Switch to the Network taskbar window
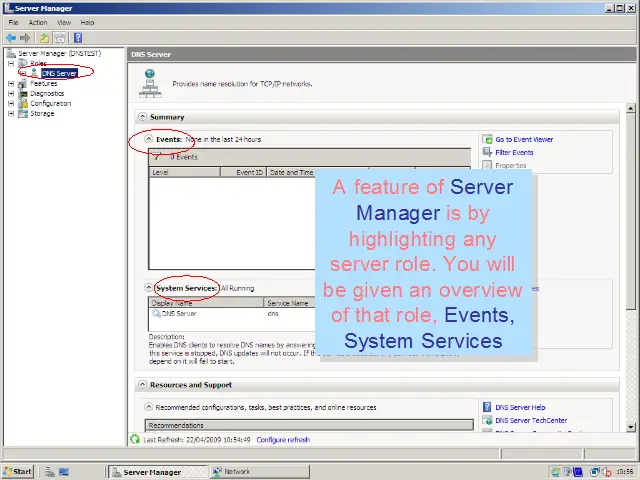 click(x=260, y=472)
